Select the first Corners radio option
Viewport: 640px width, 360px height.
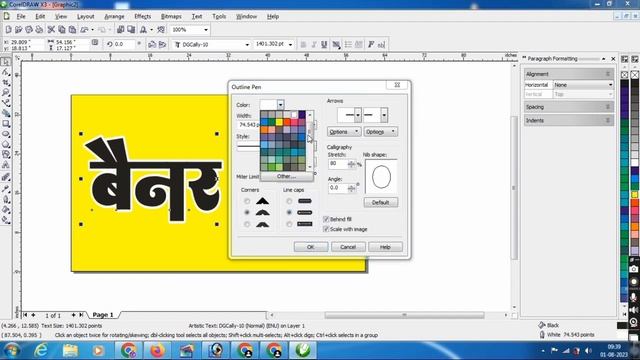pyautogui.click(x=247, y=201)
